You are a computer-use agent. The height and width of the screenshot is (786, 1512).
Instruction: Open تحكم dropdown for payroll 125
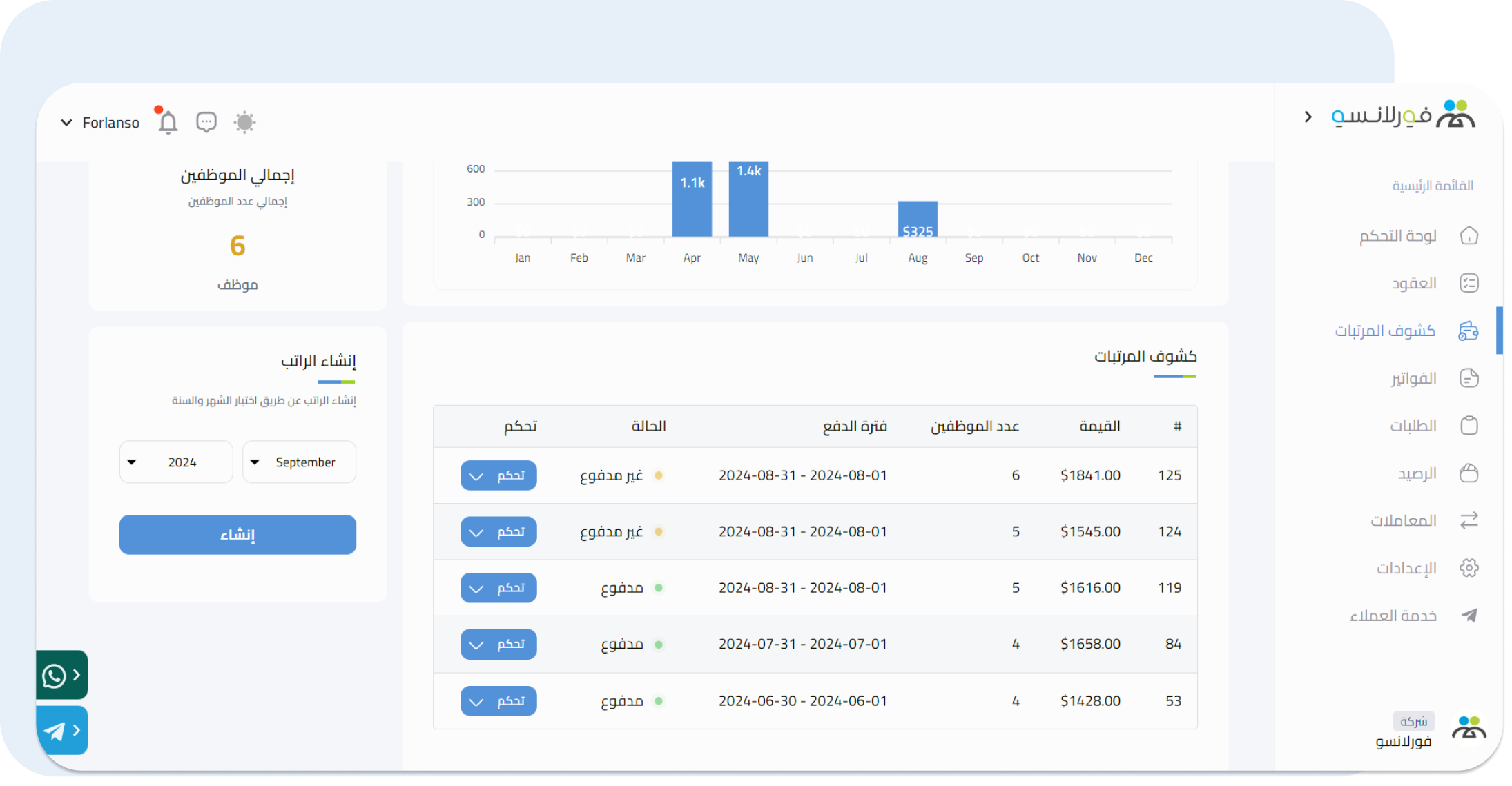[x=498, y=475]
